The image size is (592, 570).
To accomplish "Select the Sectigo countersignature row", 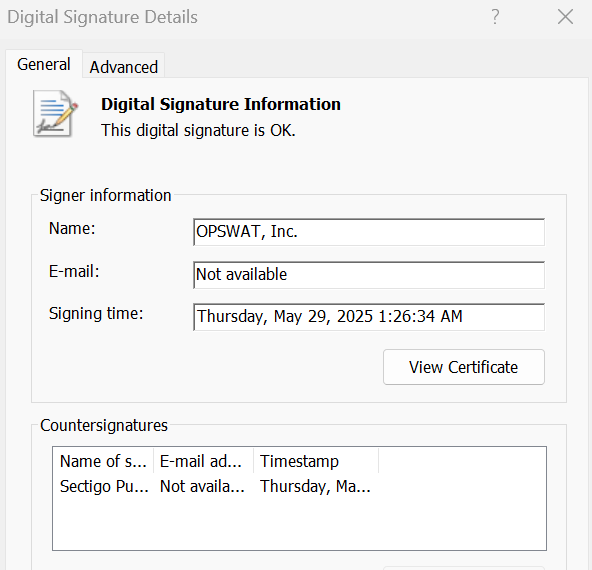I will pyautogui.click(x=215, y=486).
